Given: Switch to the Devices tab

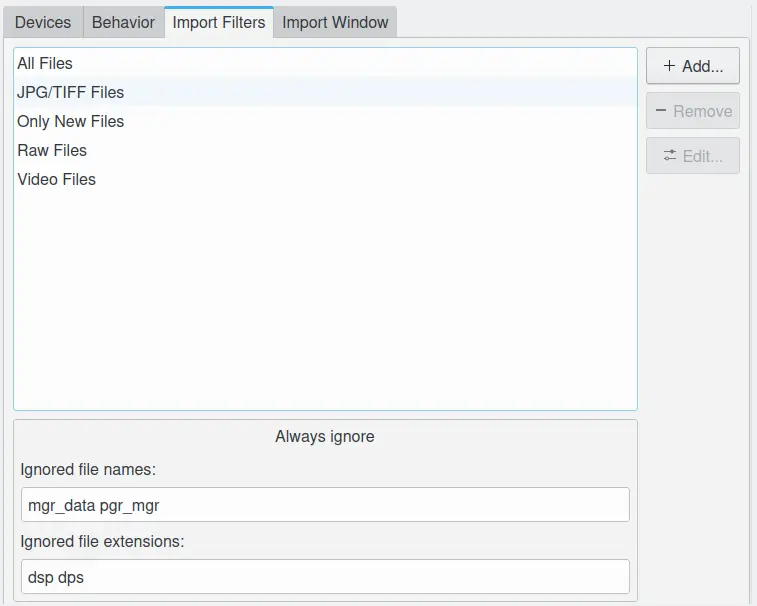Looking at the screenshot, I should (x=43, y=22).
